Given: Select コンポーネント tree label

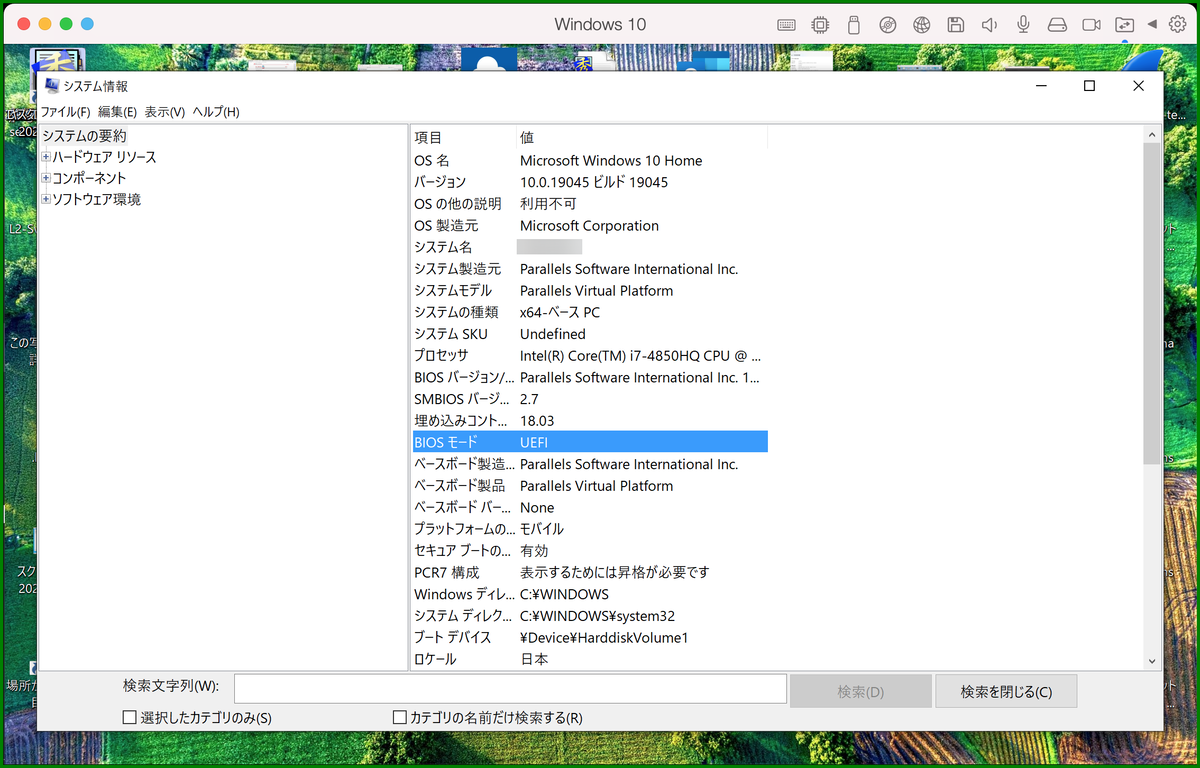Looking at the screenshot, I should point(89,178).
